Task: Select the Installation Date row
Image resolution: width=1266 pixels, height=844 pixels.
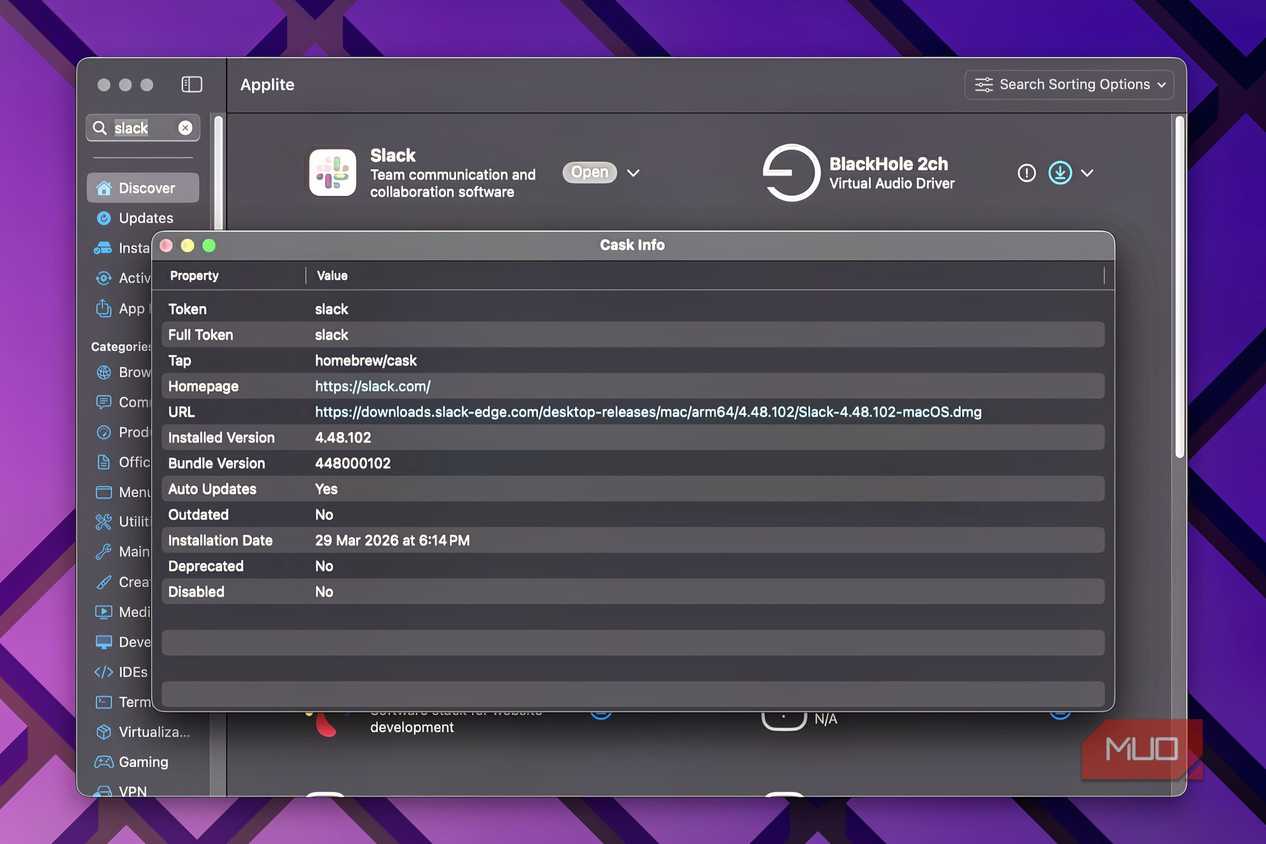Action: pos(633,540)
